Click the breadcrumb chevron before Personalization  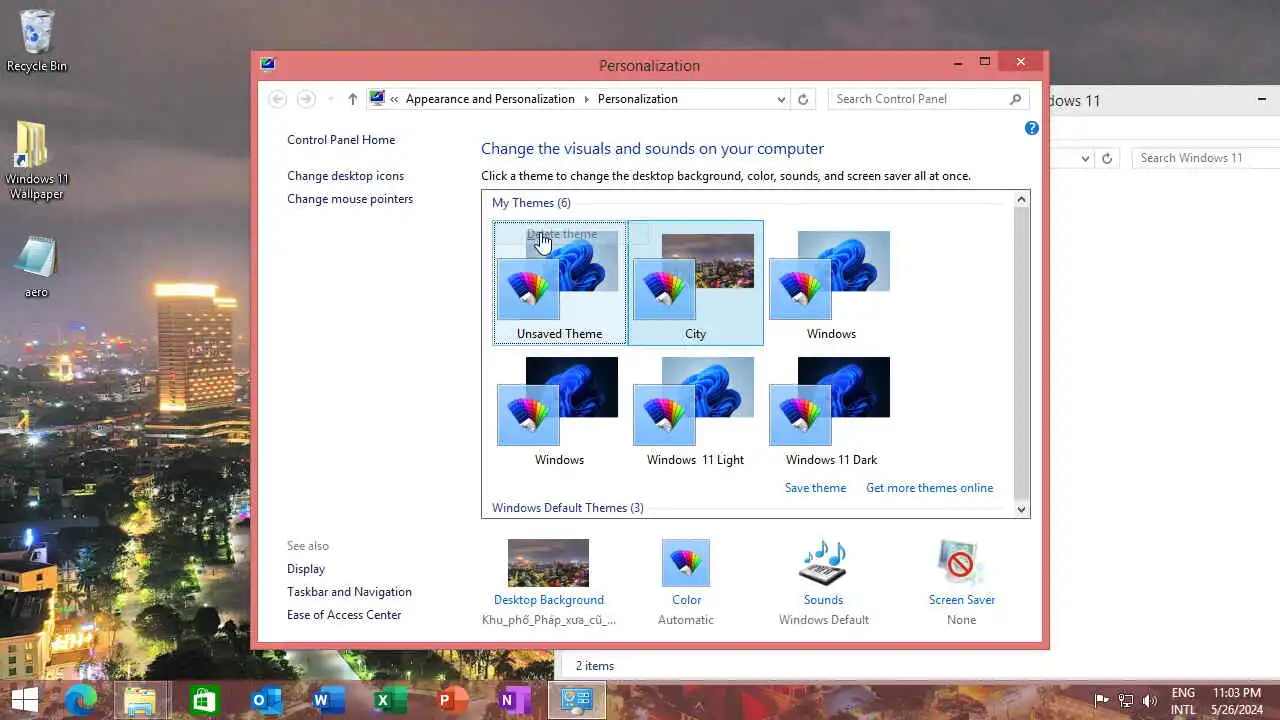[x=586, y=99]
